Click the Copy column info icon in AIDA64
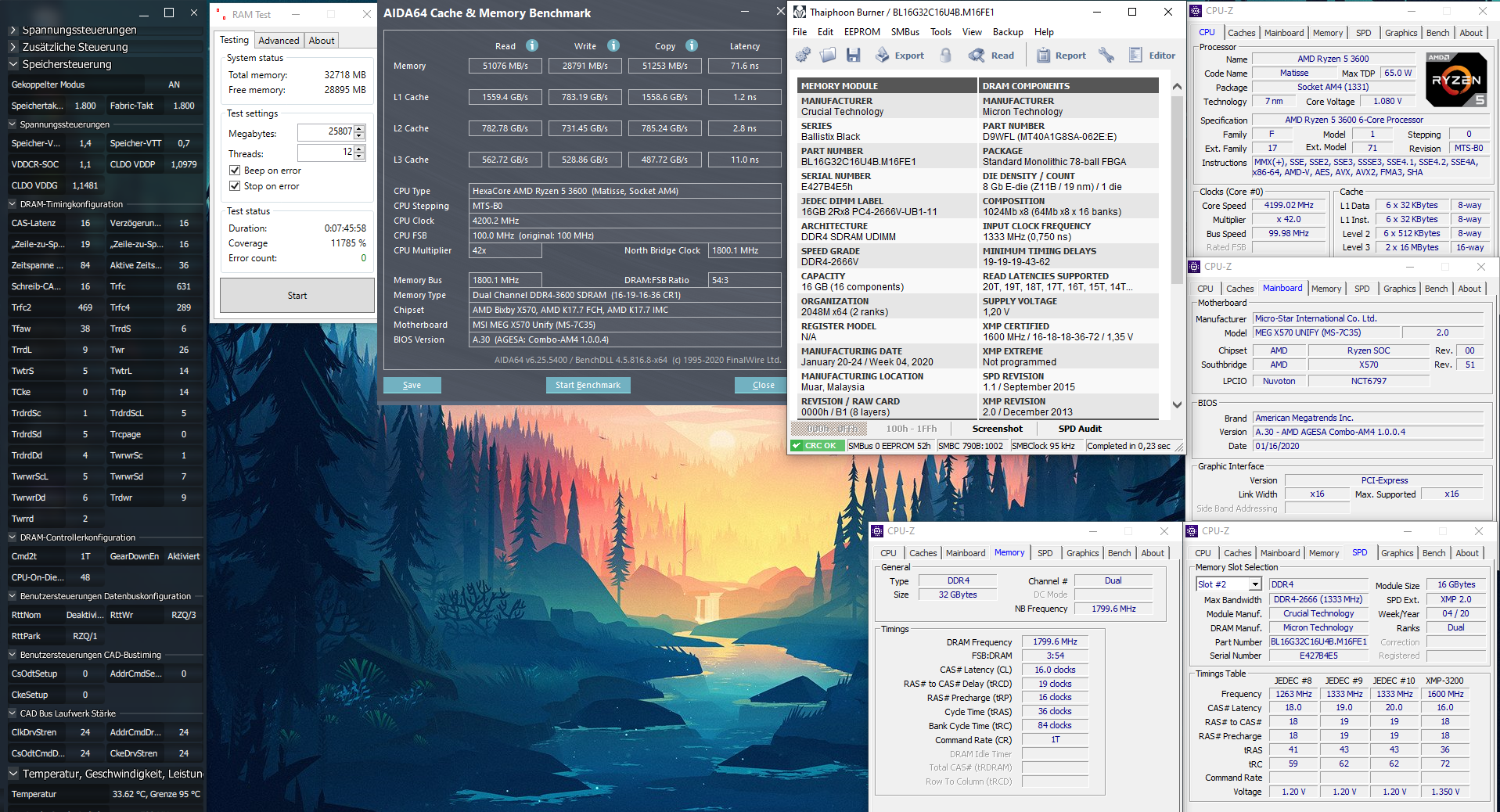Image resolution: width=1500 pixels, height=812 pixels. (x=692, y=45)
